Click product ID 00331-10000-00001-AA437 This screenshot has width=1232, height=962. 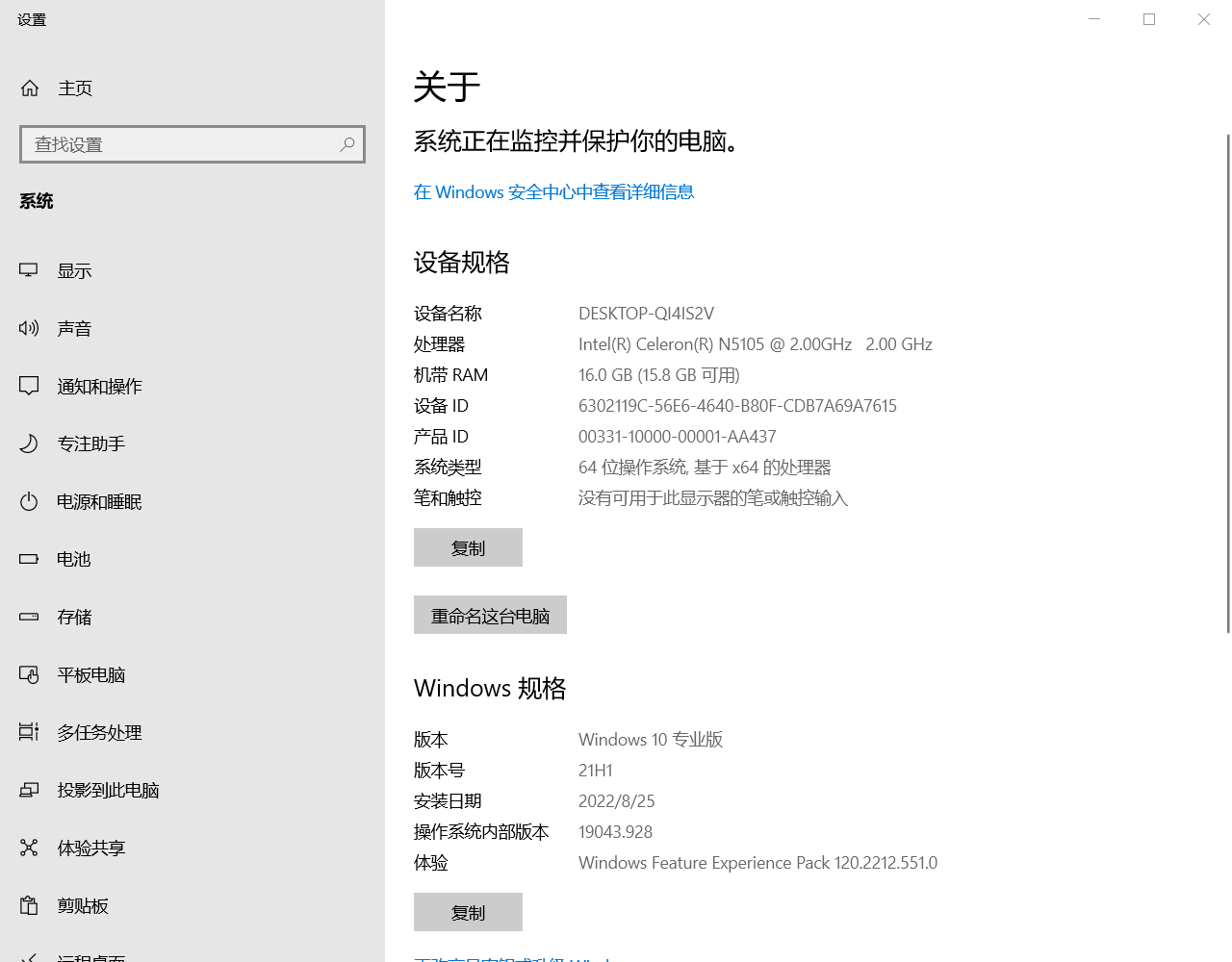coord(678,437)
